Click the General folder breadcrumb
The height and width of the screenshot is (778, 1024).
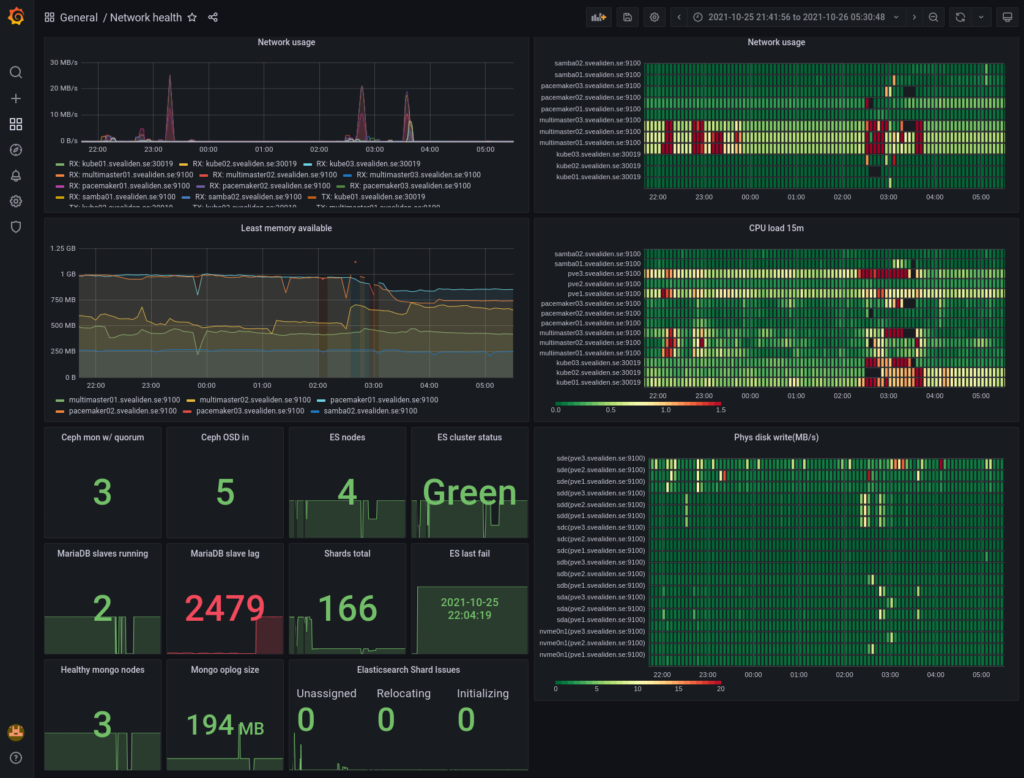(78, 18)
